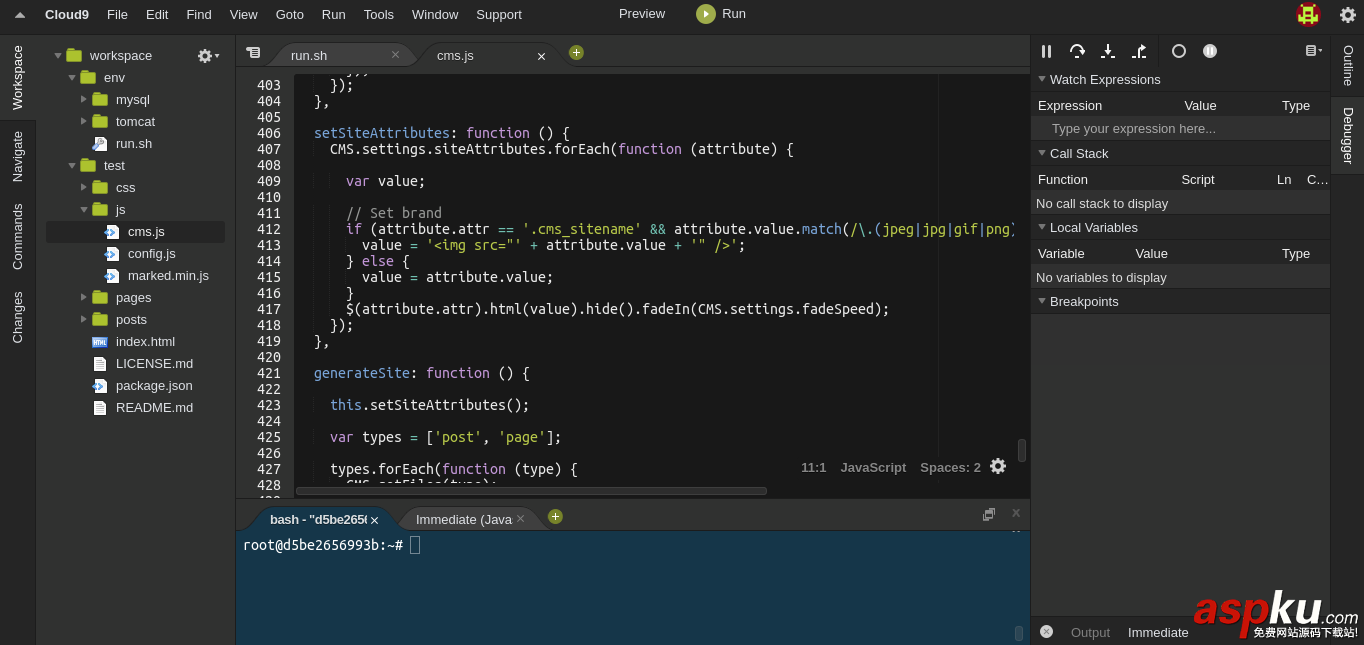The width and height of the screenshot is (1364, 645).
Task: Click the Step Out debugger icon
Action: pos(1139,51)
